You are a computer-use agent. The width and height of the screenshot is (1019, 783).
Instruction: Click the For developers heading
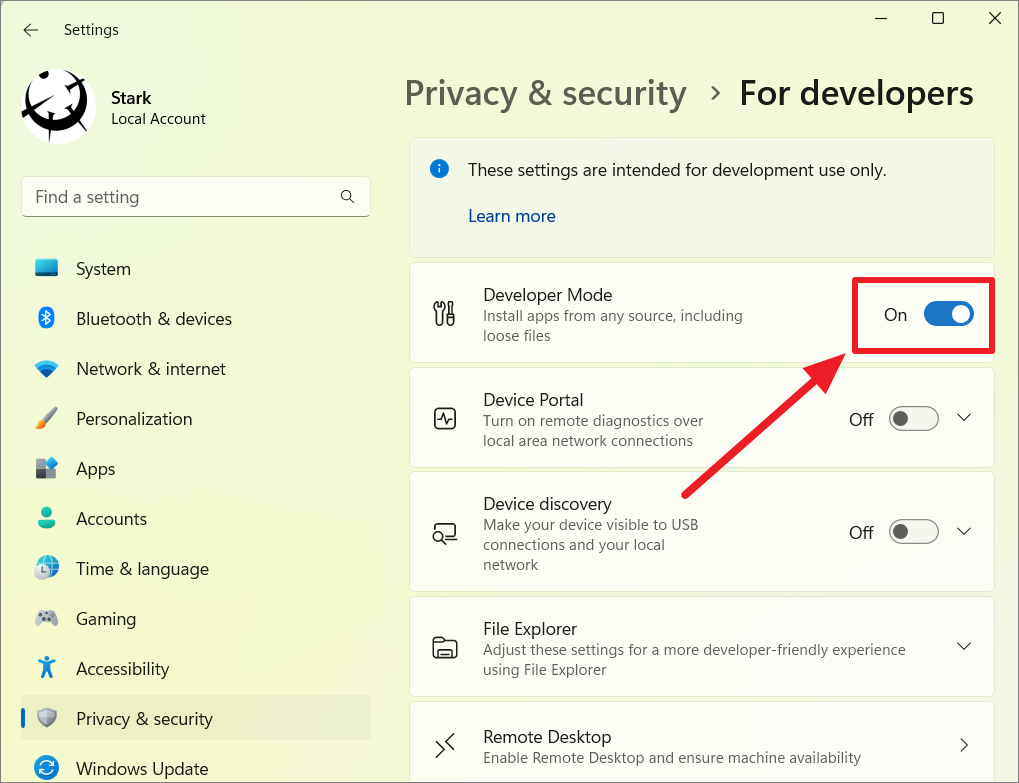point(857,94)
